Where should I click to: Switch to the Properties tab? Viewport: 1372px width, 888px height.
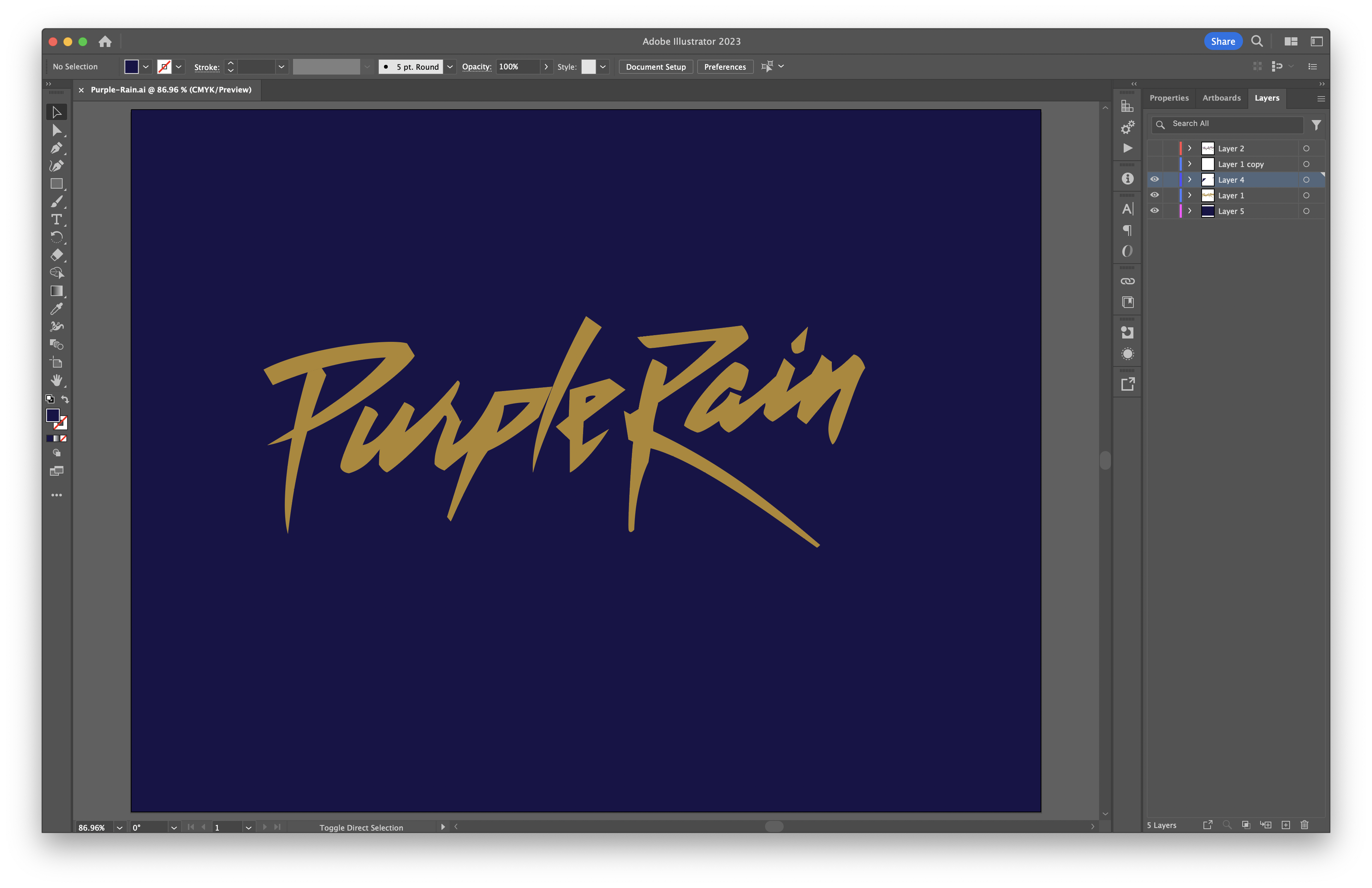(x=1168, y=98)
